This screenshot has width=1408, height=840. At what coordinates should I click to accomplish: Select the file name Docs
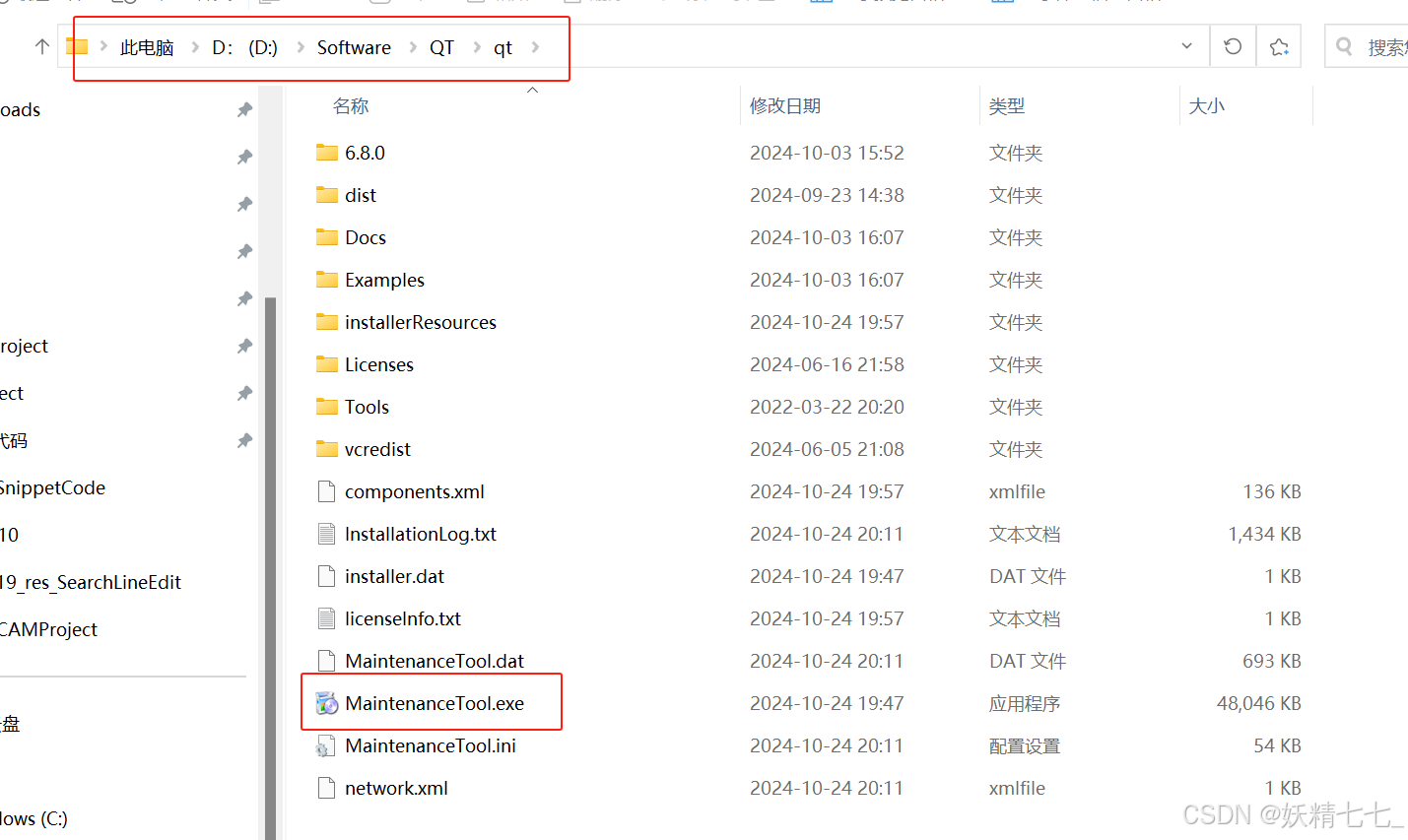[366, 237]
